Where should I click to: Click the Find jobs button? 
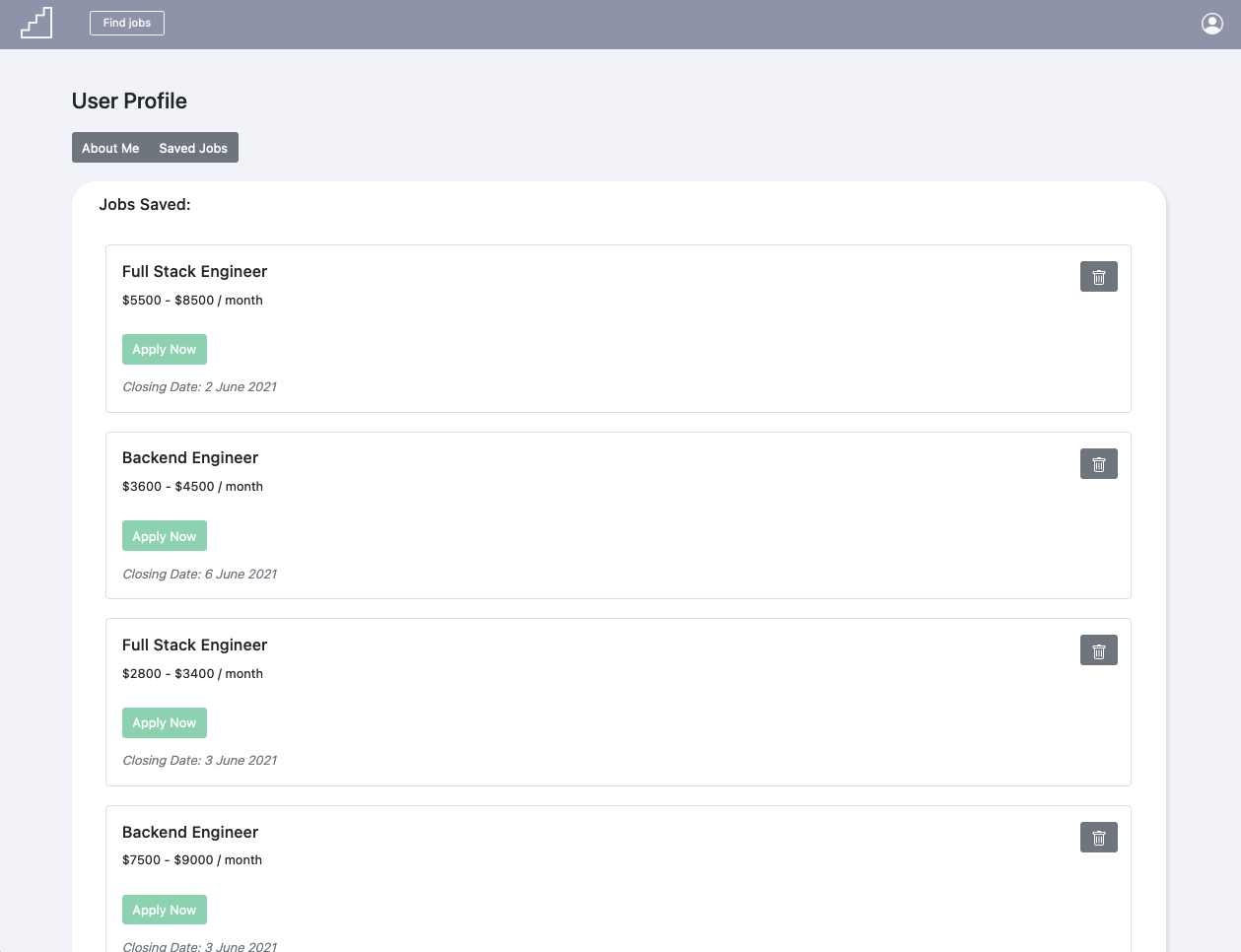(x=127, y=23)
